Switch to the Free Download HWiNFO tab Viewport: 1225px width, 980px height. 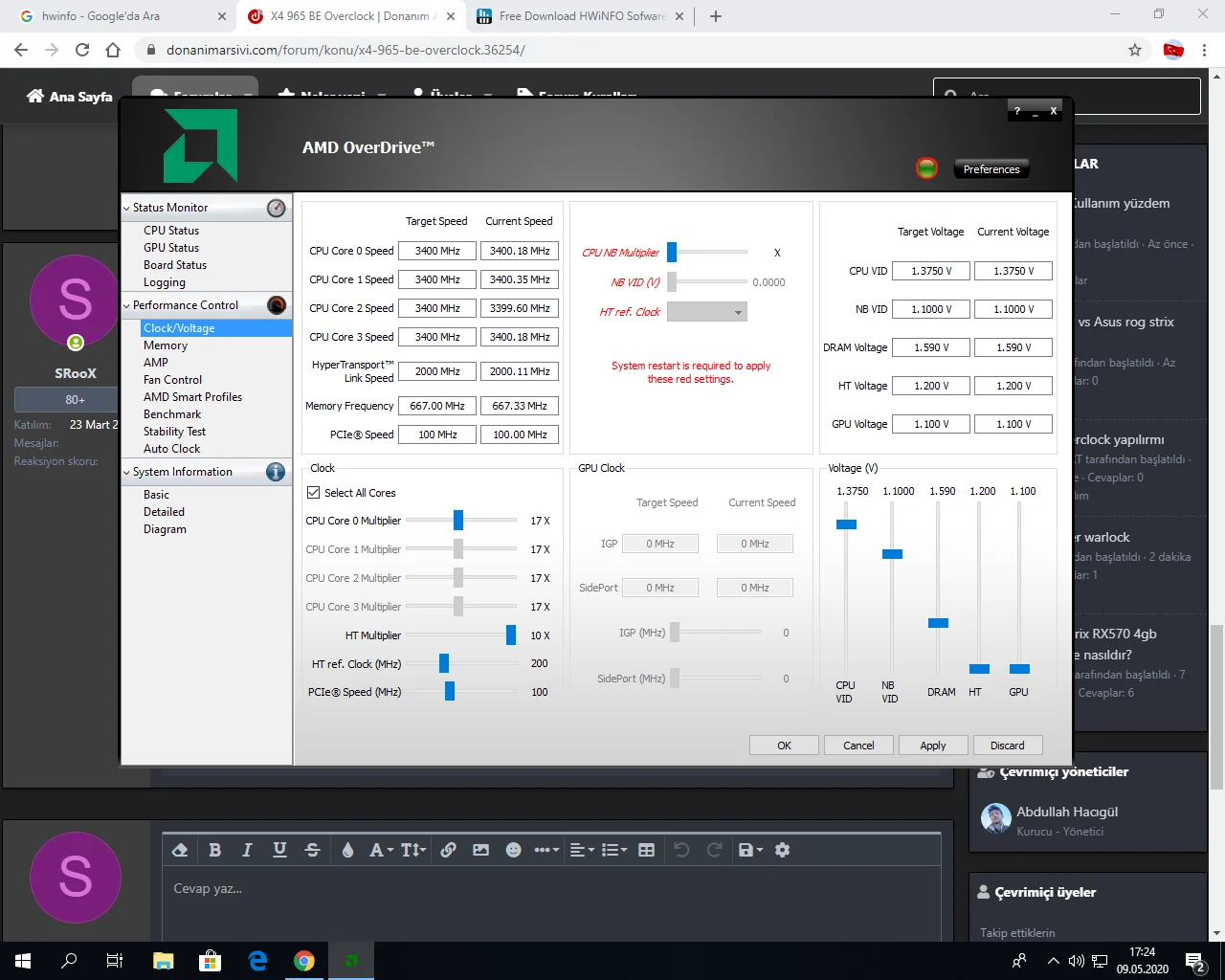(x=580, y=16)
